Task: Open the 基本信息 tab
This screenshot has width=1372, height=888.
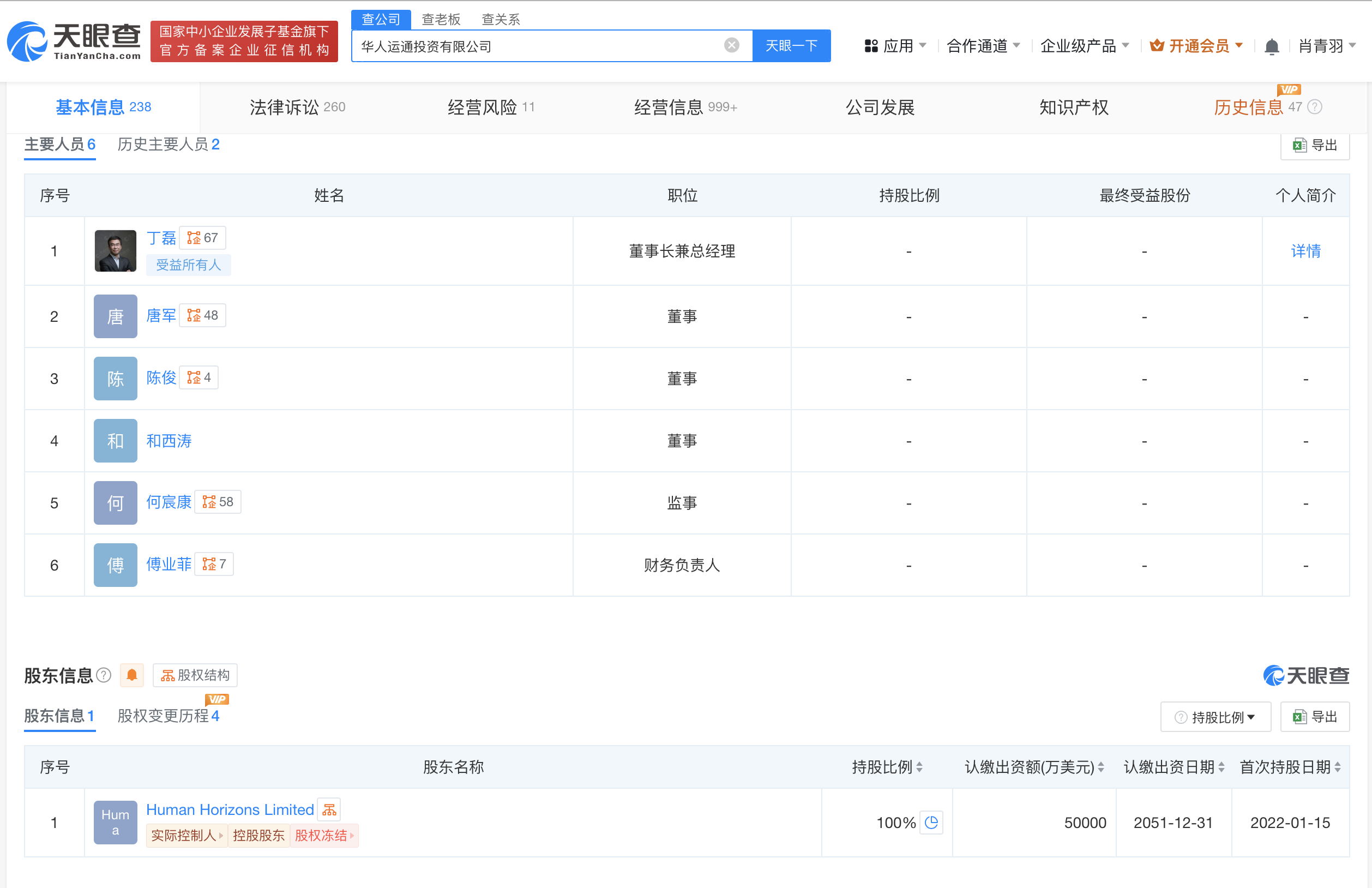Action: (103, 107)
